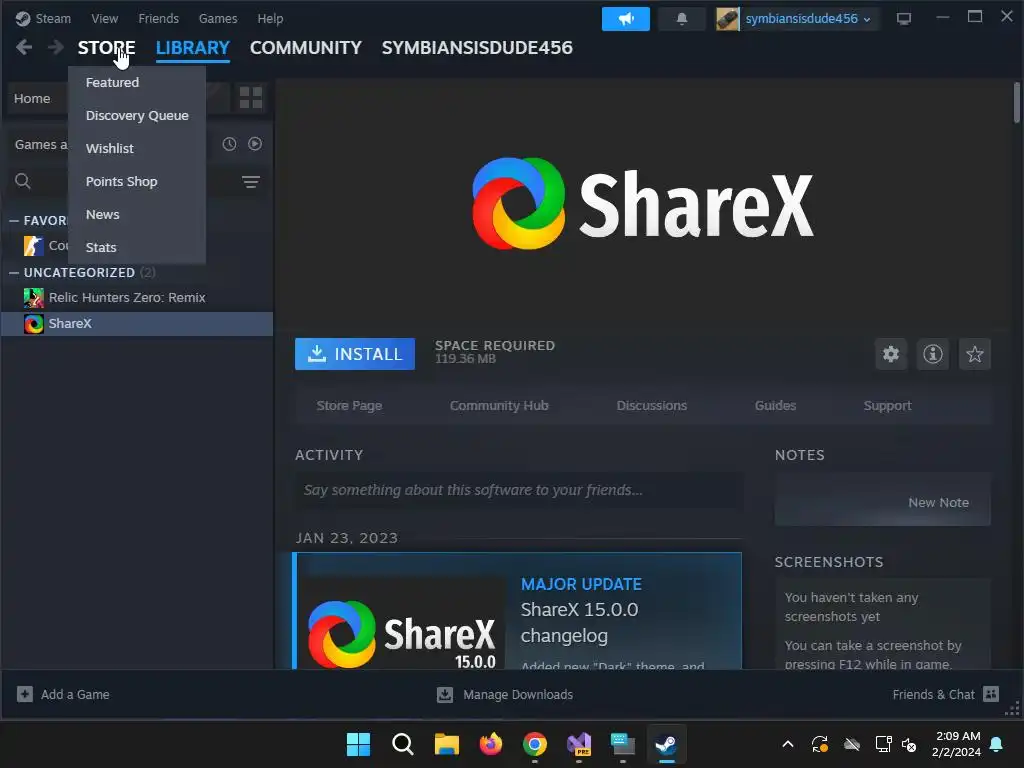Install ShareX with the INSTALL button

(x=355, y=354)
